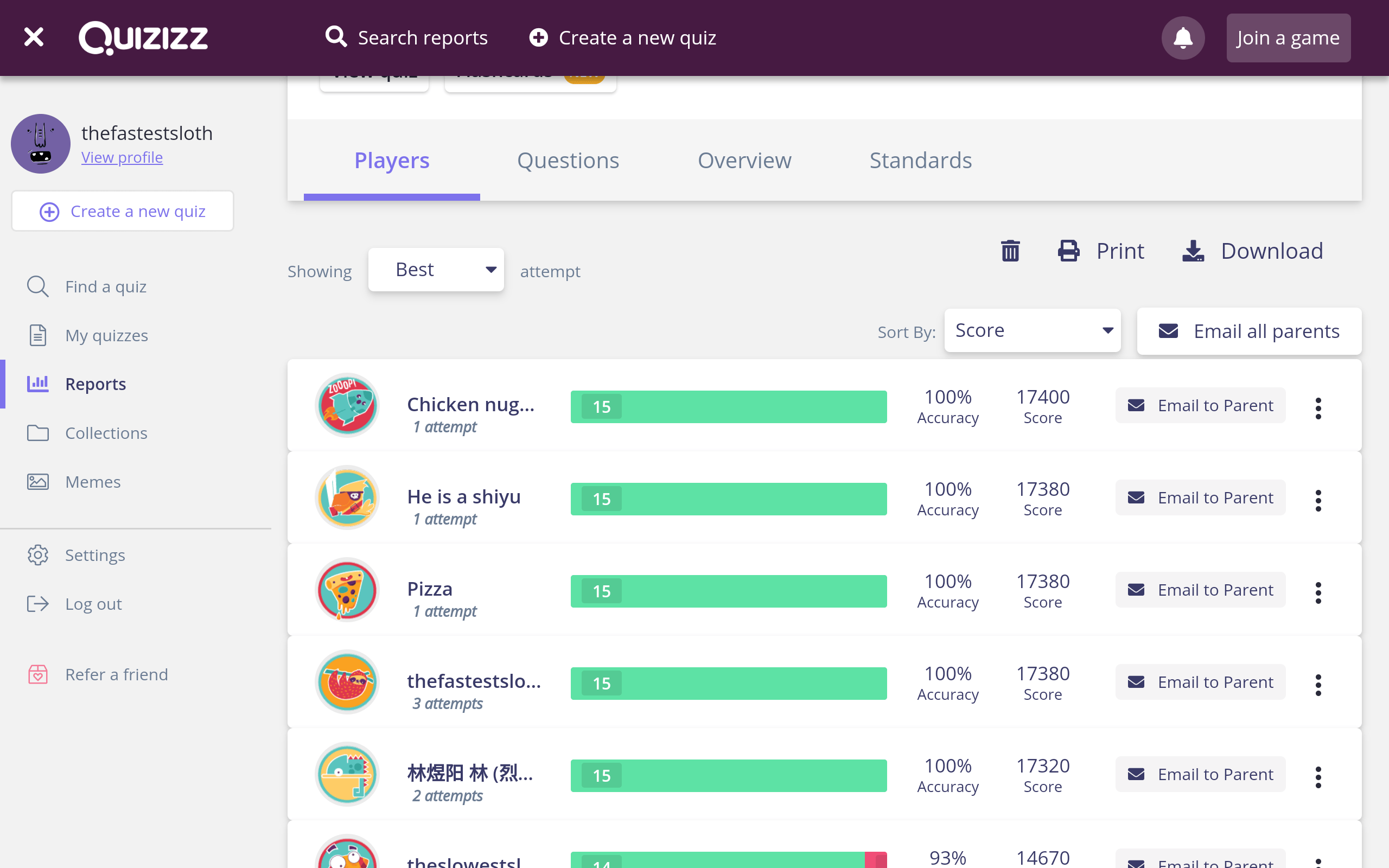
Task: Click the search magnifier icon for reports
Action: [335, 37]
